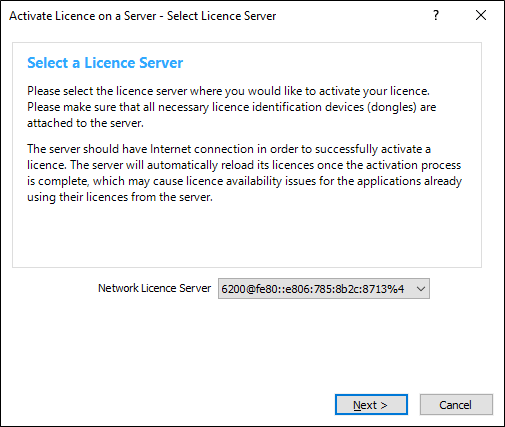Click the dialog title bar text
The width and height of the screenshot is (505, 427).
click(x=143, y=16)
